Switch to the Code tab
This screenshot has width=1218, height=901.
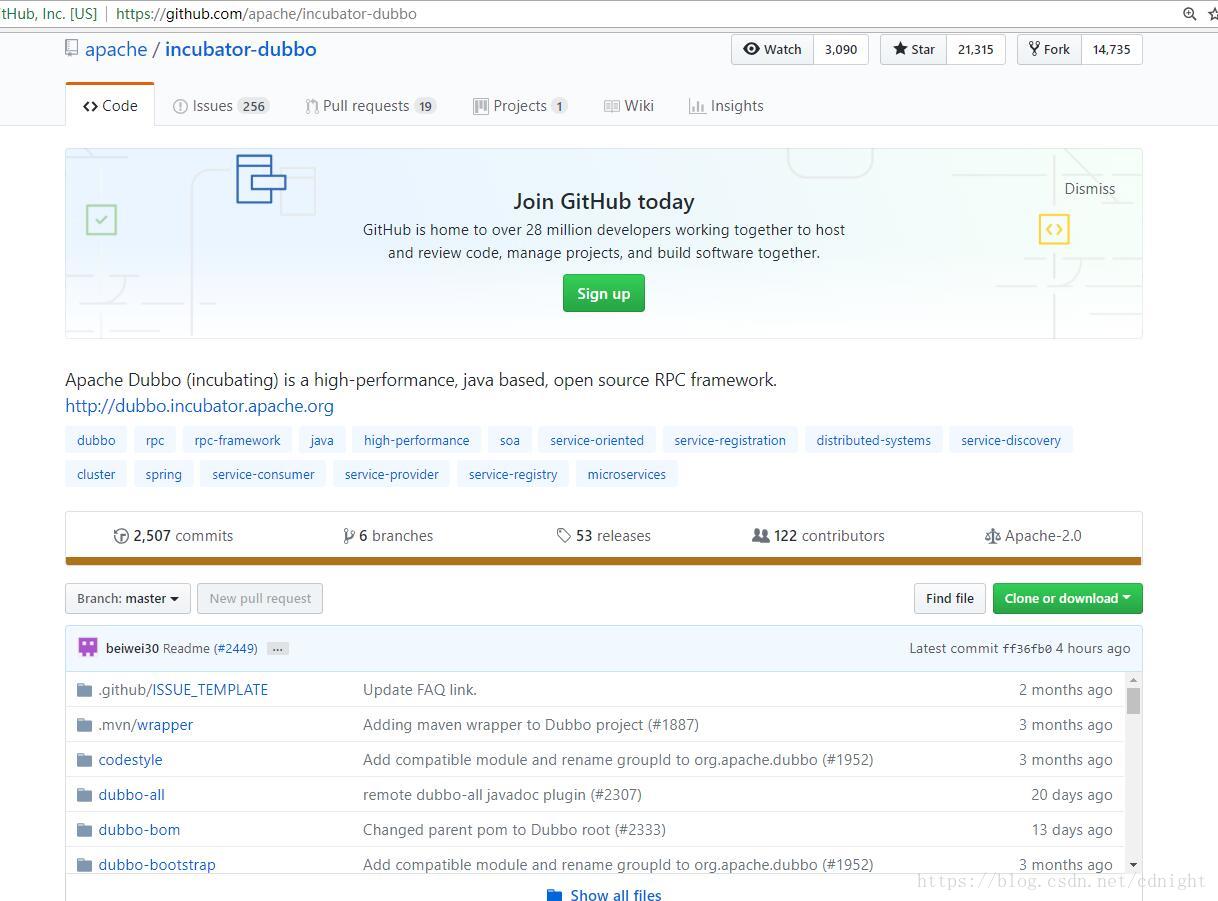point(110,105)
